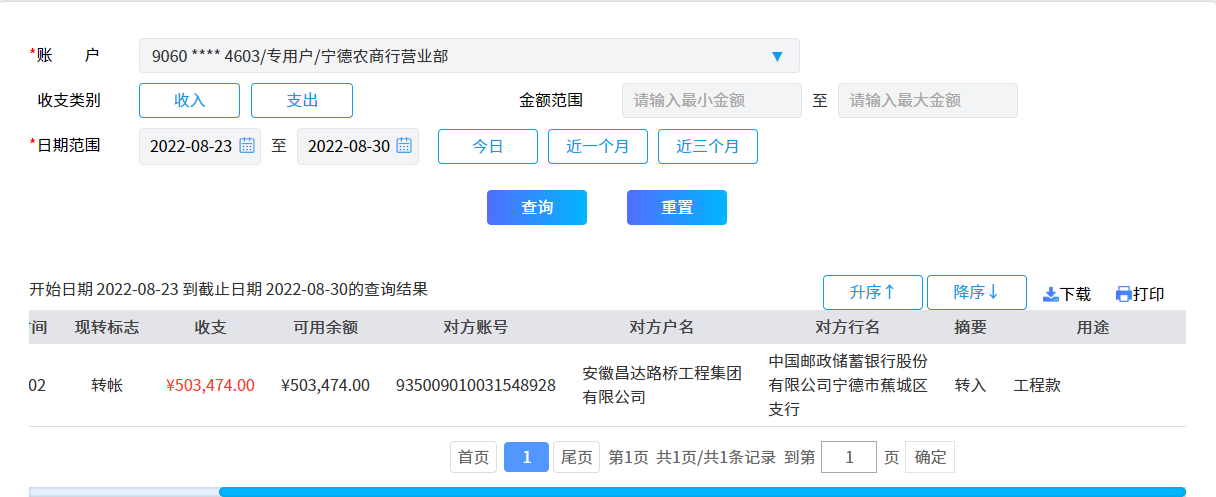Click the maximum amount input field
Viewport: 1216px width, 497px height.
click(x=927, y=100)
